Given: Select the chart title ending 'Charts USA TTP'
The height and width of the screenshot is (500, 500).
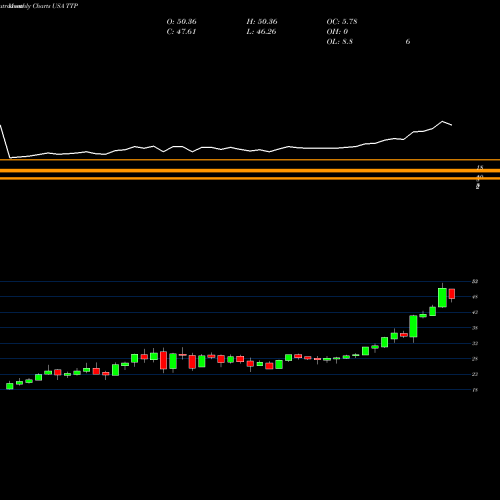Looking at the screenshot, I should point(39,6).
